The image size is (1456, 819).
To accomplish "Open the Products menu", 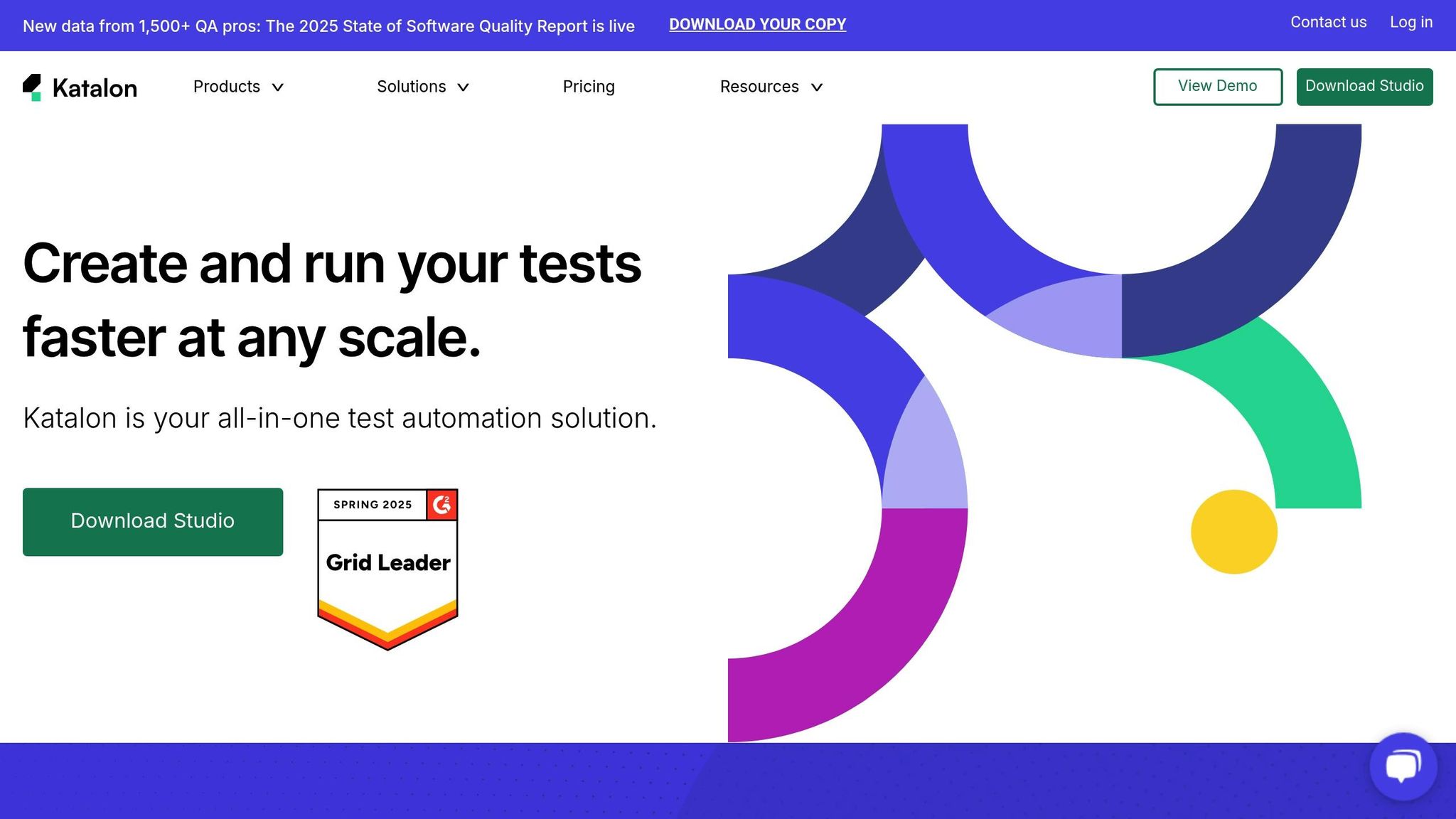I will (x=238, y=87).
